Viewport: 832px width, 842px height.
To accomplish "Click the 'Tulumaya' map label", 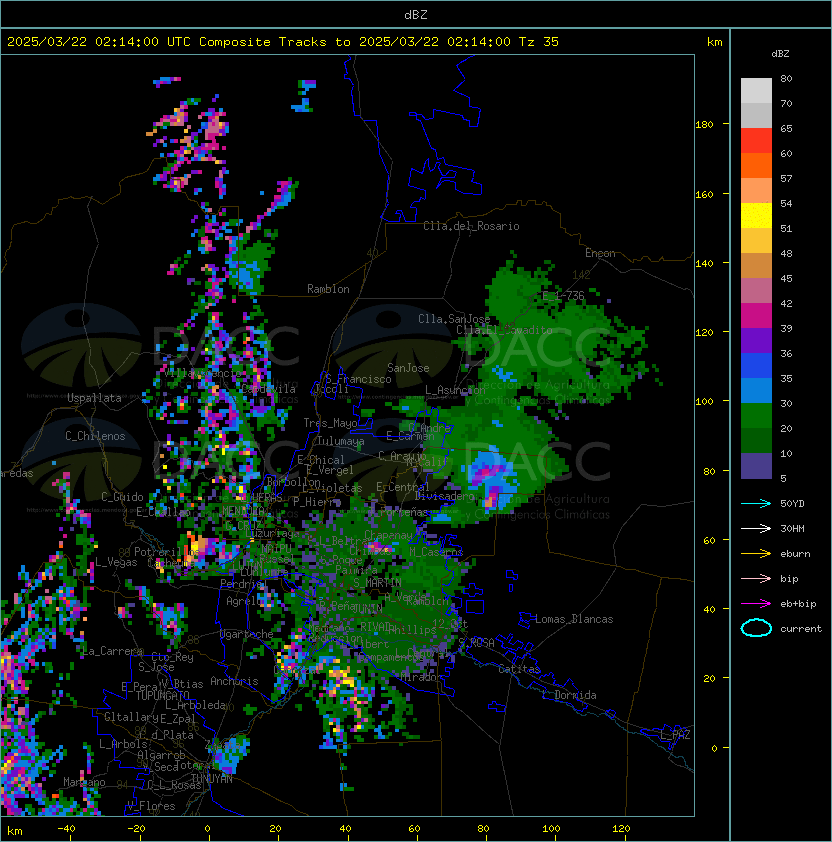I will [x=341, y=441].
